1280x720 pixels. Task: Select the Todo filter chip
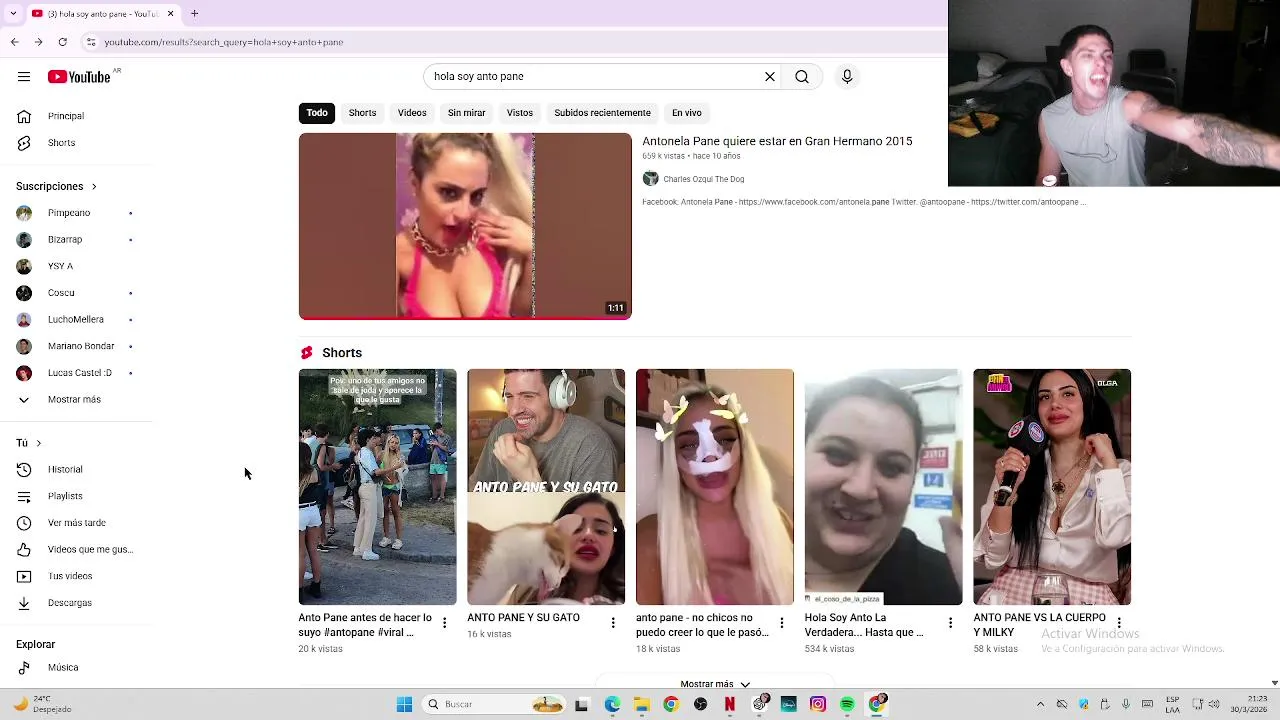pyautogui.click(x=317, y=113)
